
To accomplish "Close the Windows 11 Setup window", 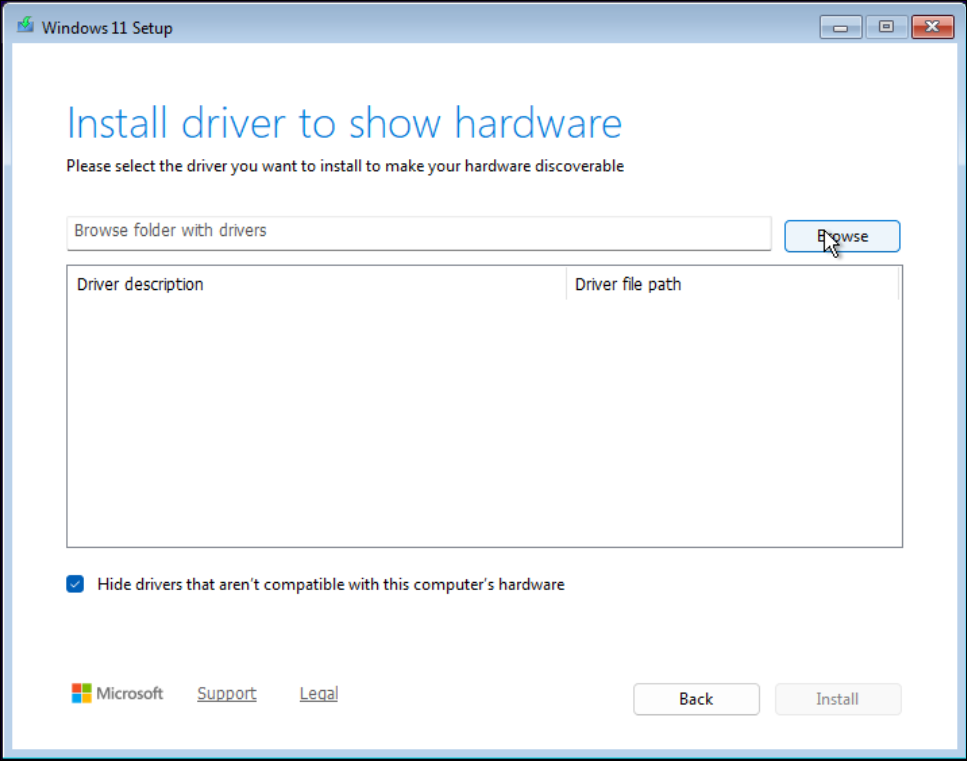I will (x=932, y=27).
